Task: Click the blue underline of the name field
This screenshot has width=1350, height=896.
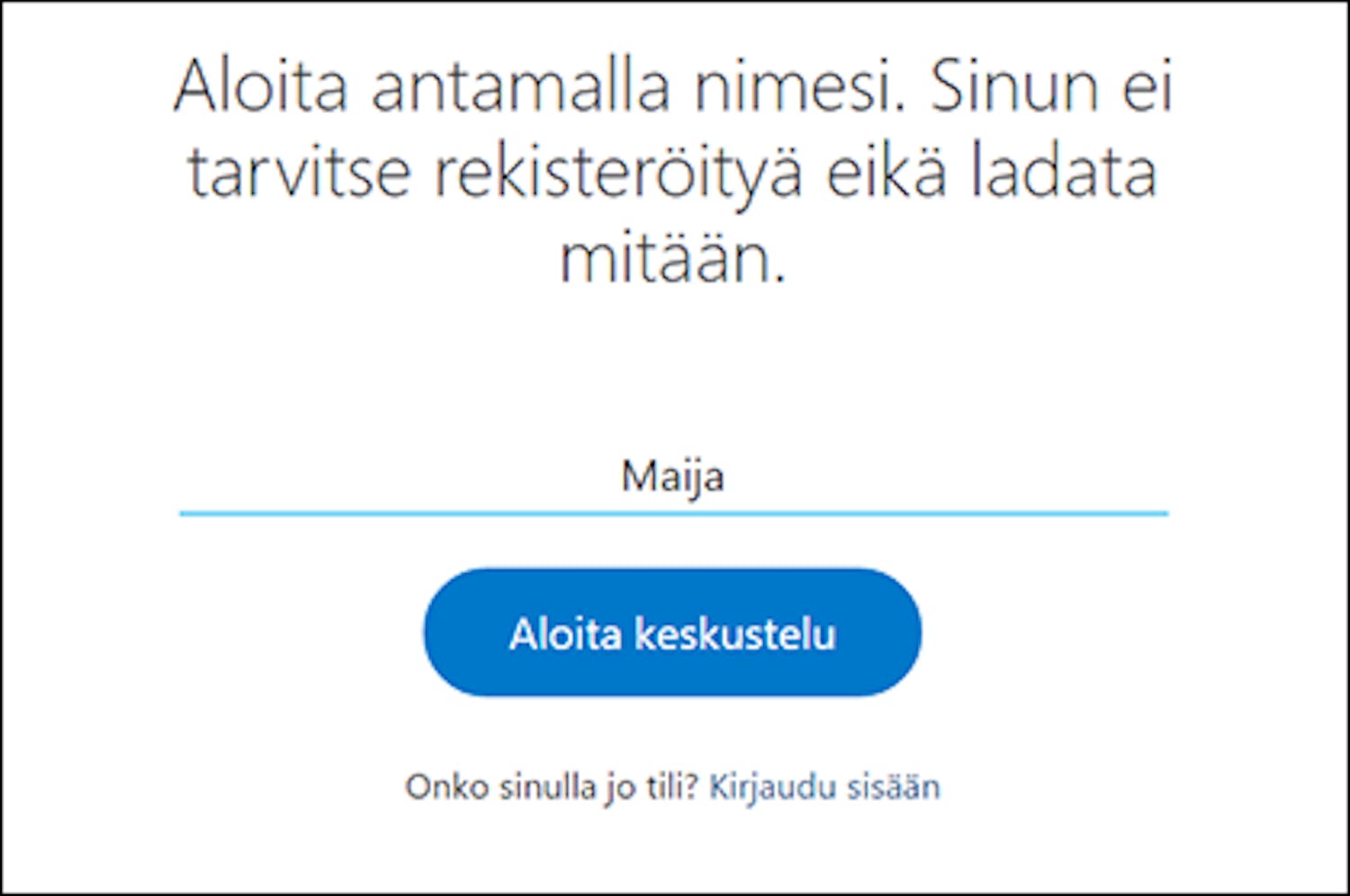Action: coord(672,513)
